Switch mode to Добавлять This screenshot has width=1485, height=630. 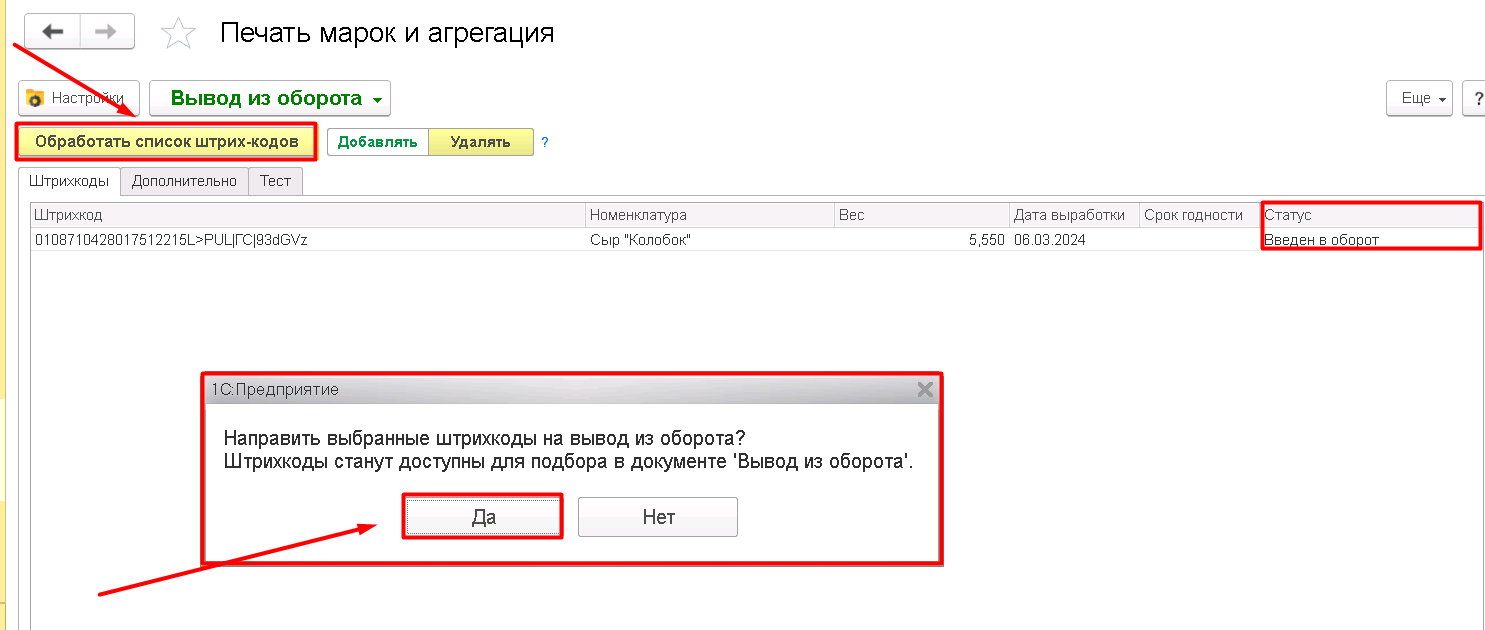(377, 142)
